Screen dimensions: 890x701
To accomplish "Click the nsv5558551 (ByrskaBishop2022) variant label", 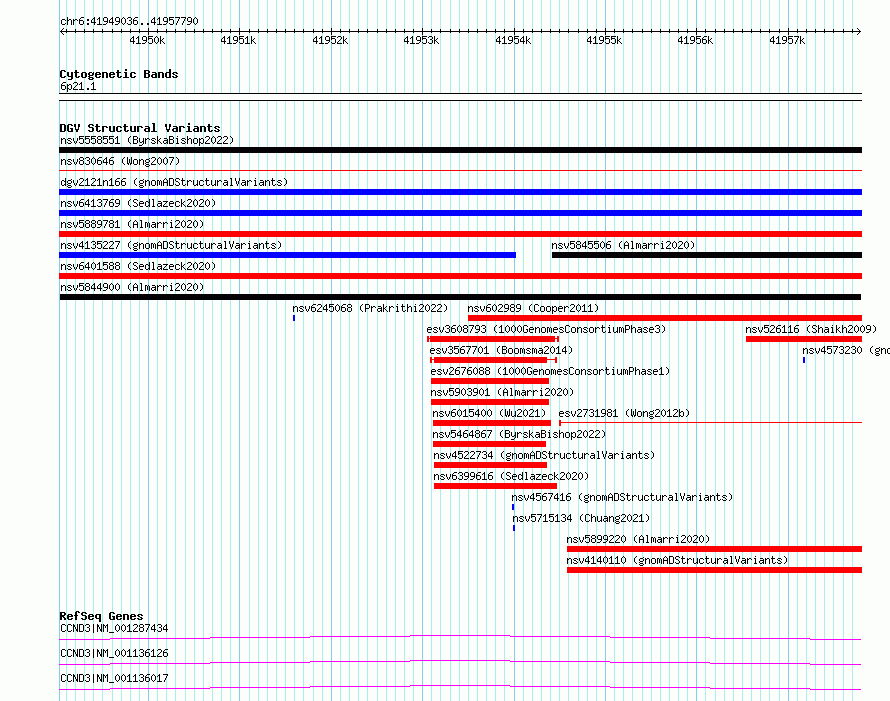I will pos(146,140).
